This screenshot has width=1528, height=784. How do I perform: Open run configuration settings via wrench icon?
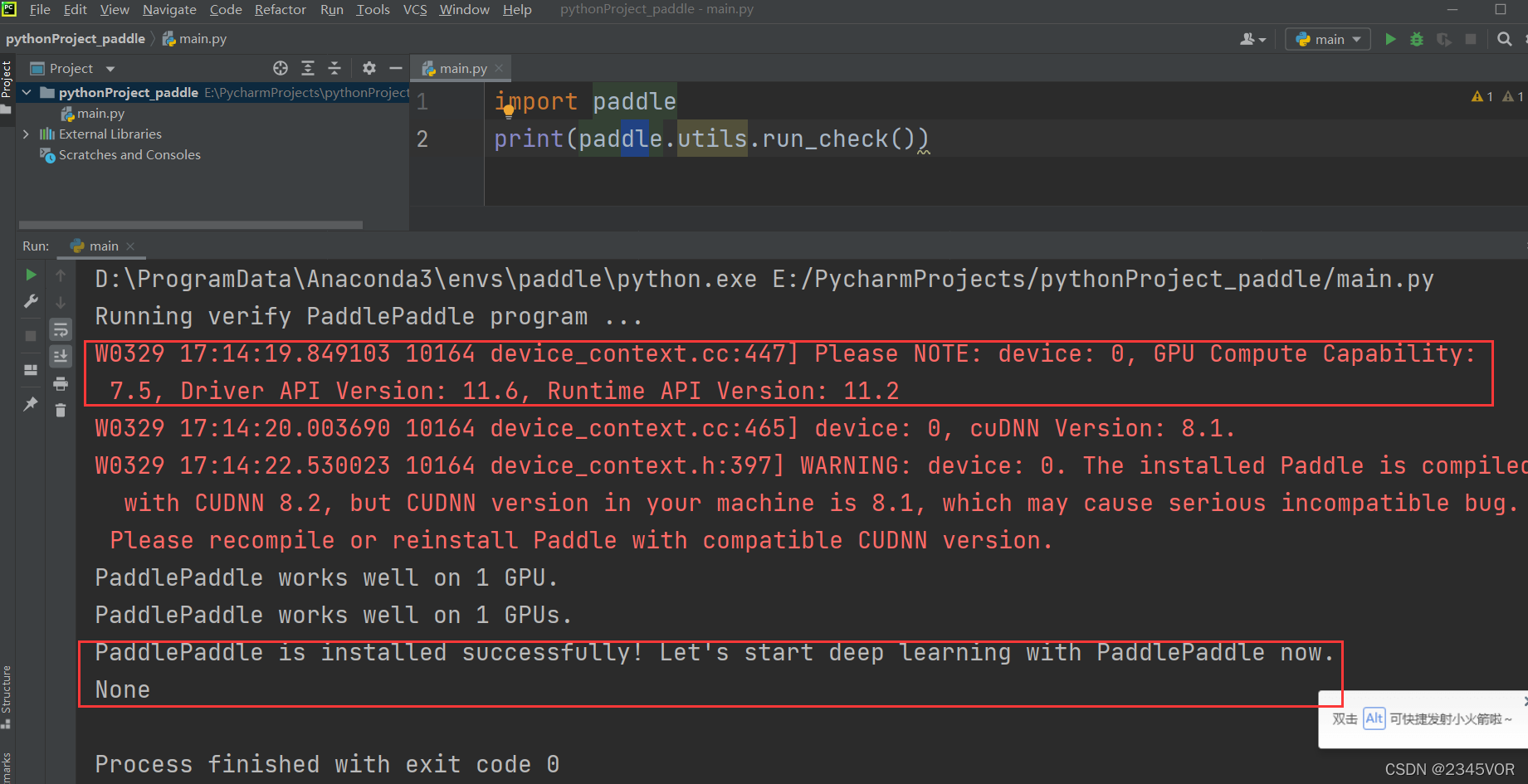[31, 302]
